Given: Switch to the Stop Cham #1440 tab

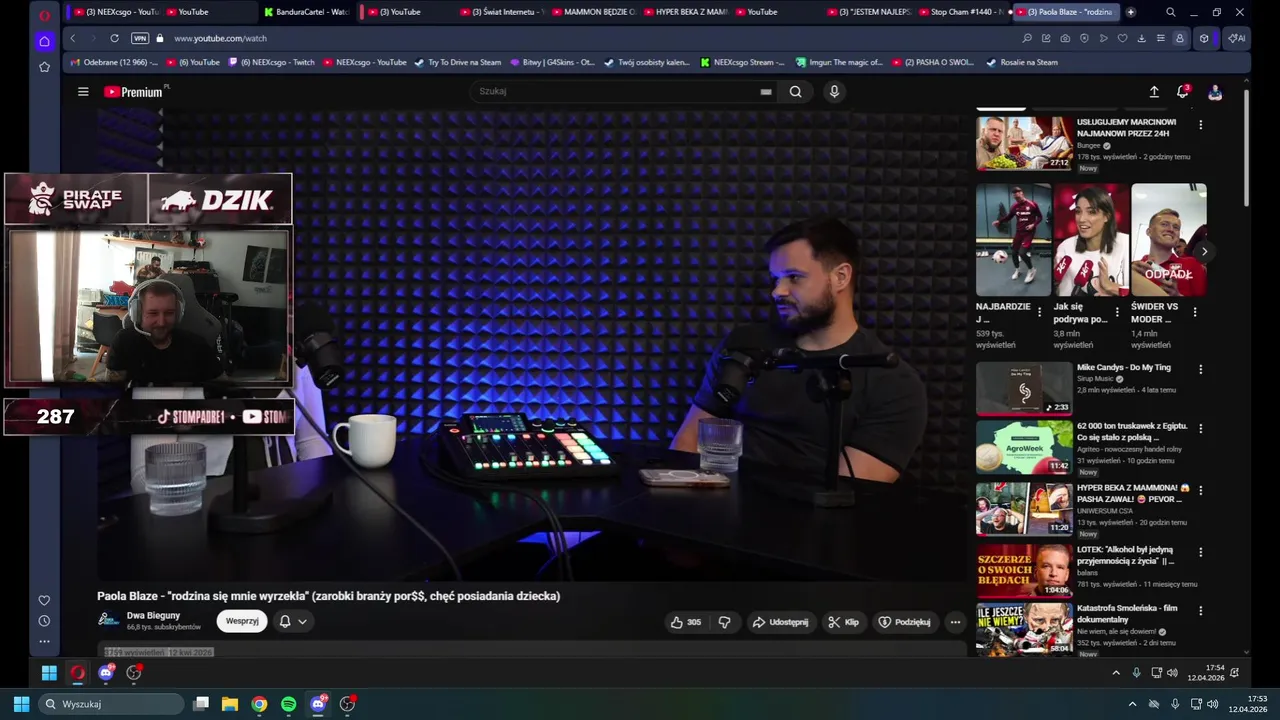Looking at the screenshot, I should point(962,12).
